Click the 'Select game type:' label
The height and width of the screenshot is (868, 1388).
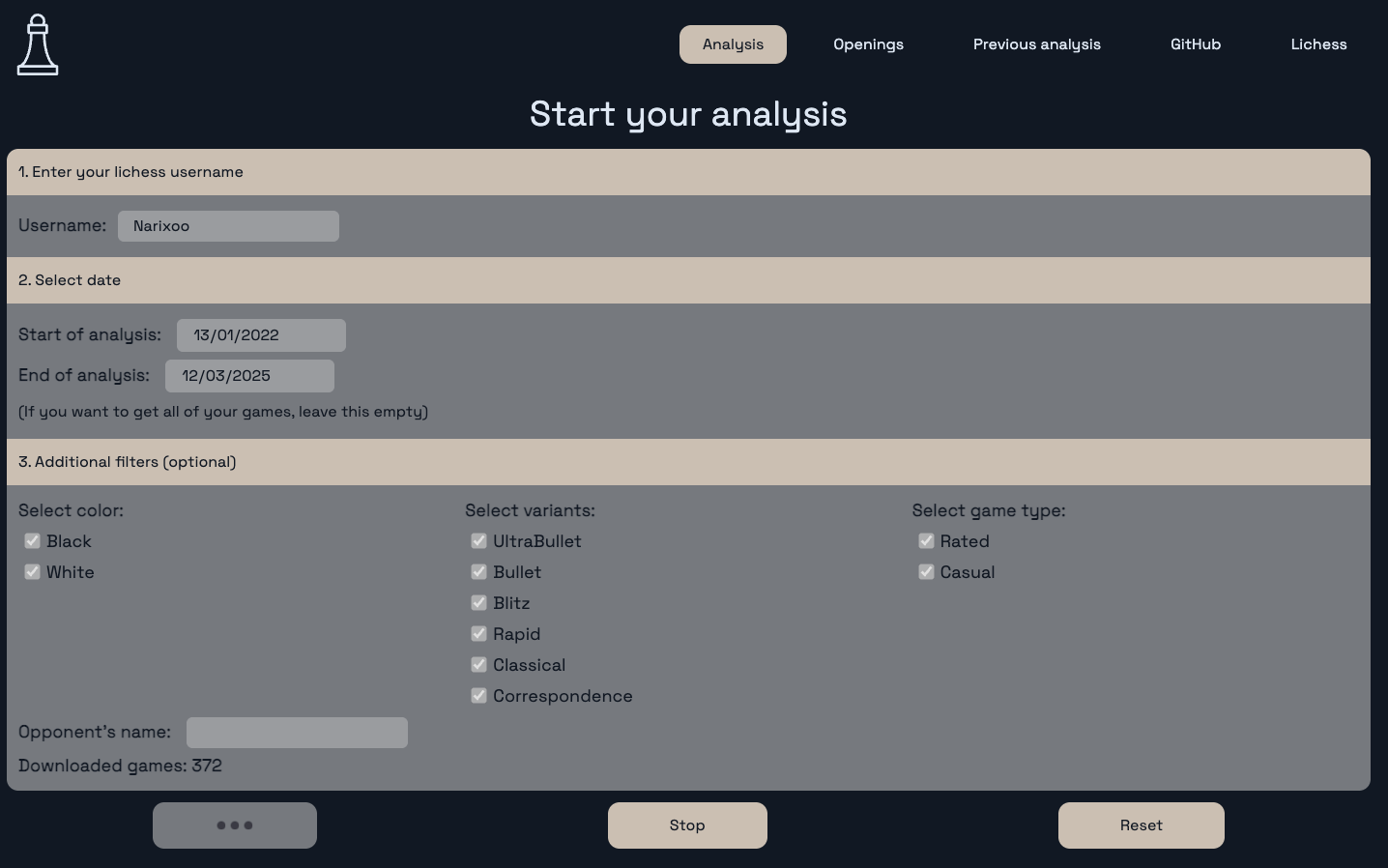[989, 510]
